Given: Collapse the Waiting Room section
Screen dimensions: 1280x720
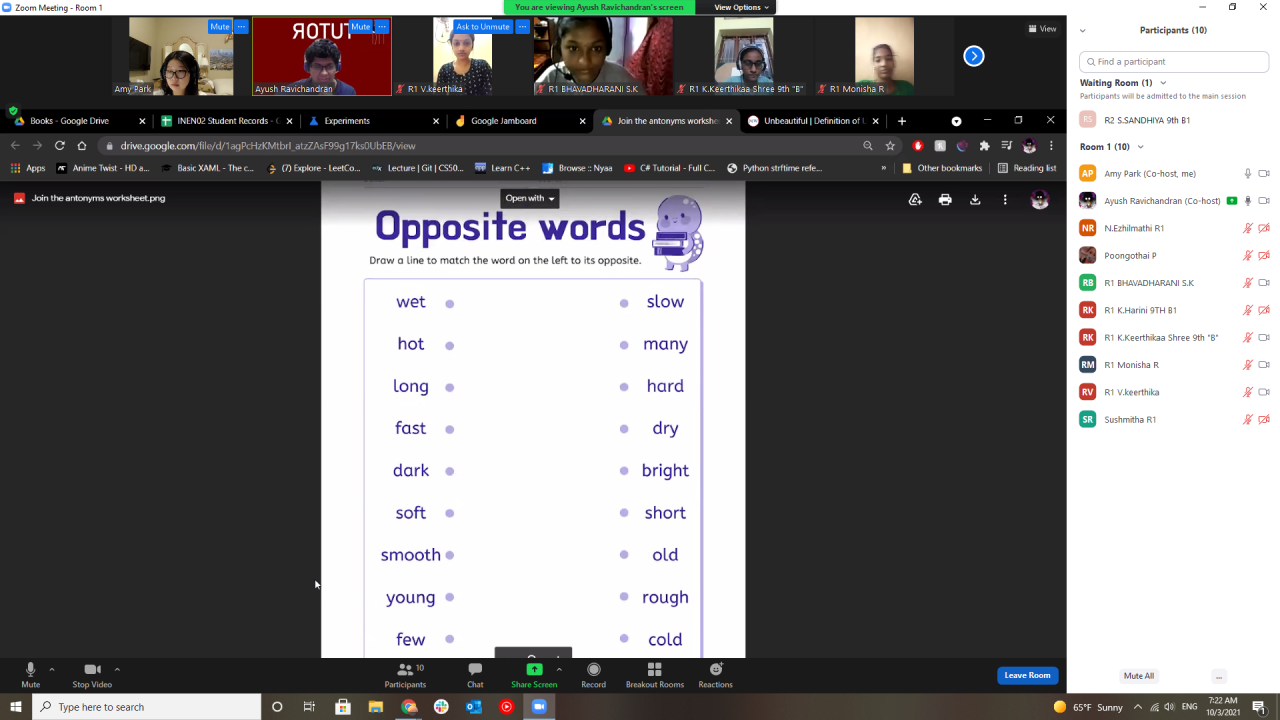Looking at the screenshot, I should [1163, 83].
